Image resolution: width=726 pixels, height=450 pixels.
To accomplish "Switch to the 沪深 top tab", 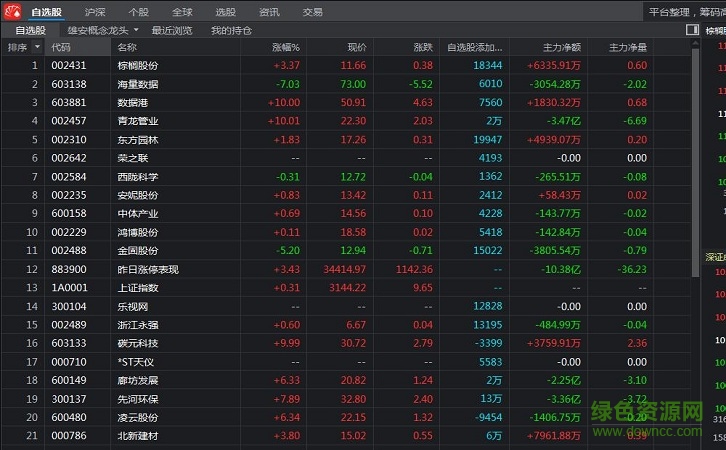I will pyautogui.click(x=95, y=12).
